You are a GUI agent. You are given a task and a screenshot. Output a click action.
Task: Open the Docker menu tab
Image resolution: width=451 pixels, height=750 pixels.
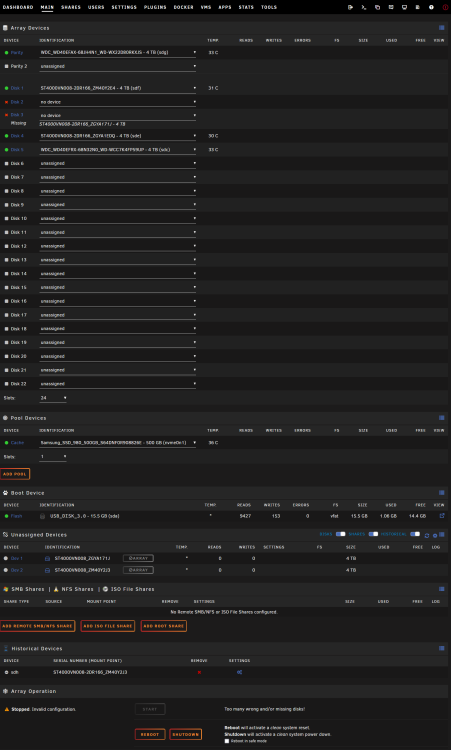184,7
